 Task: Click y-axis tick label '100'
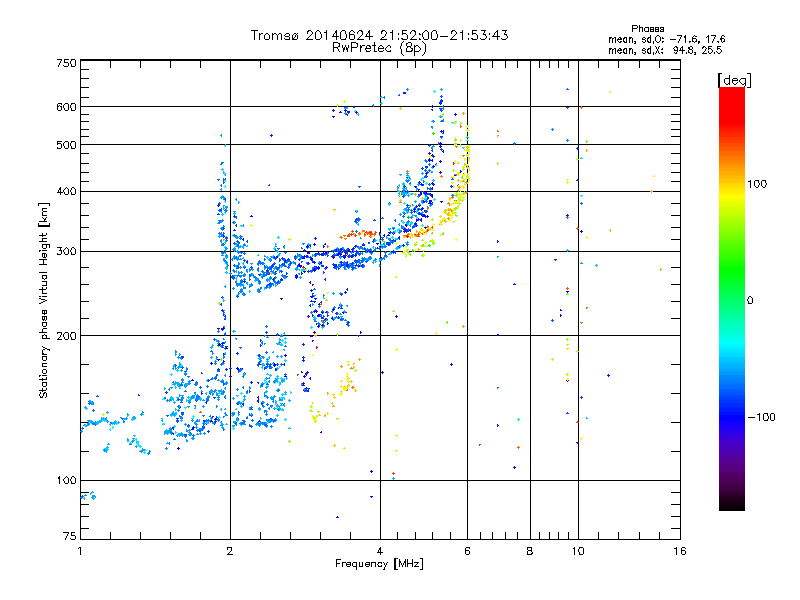tap(66, 481)
